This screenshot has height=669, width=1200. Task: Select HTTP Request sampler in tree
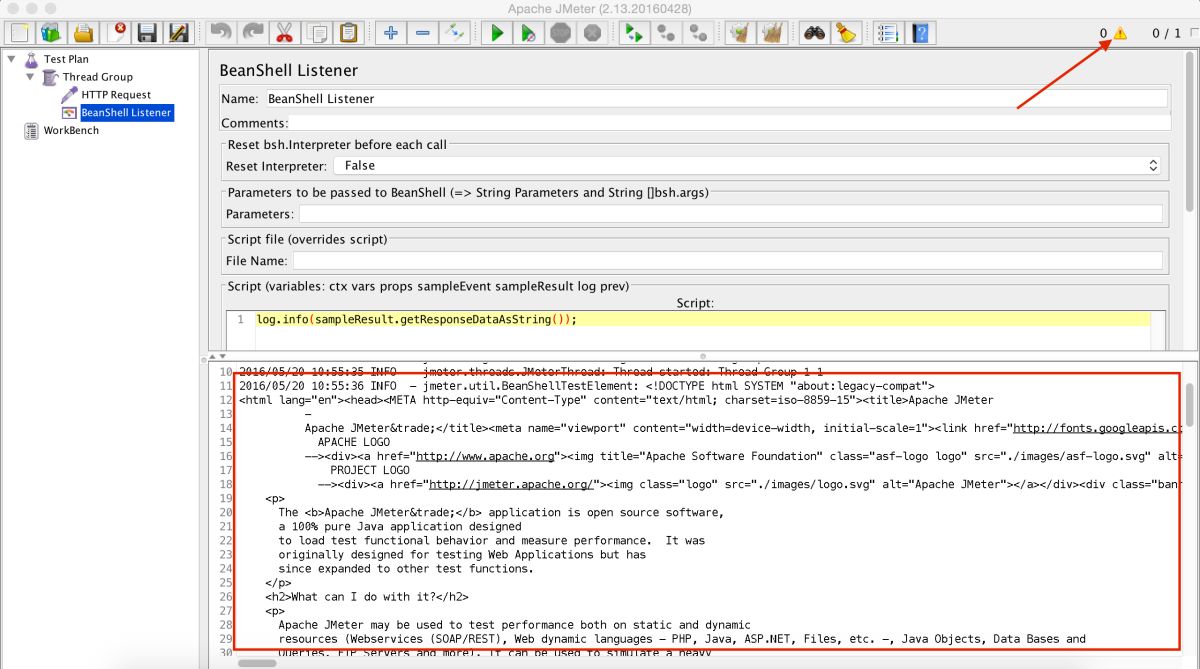(116, 95)
